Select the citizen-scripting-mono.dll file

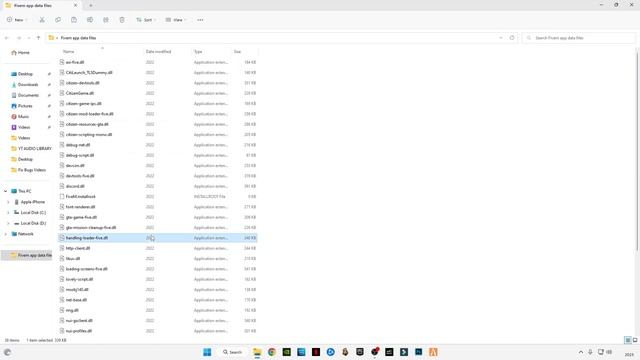click(89, 135)
